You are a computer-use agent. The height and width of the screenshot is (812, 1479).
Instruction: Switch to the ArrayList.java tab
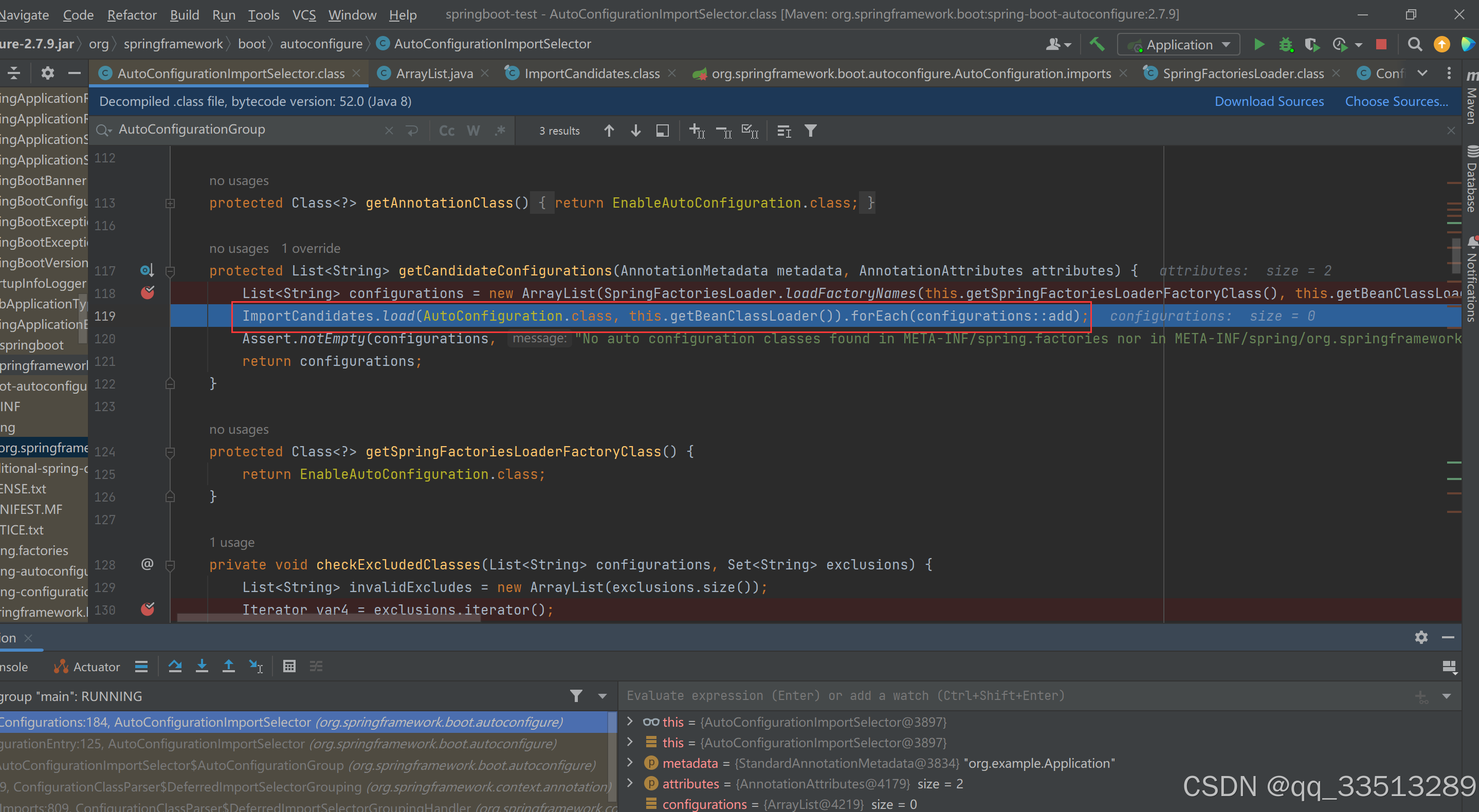click(434, 73)
